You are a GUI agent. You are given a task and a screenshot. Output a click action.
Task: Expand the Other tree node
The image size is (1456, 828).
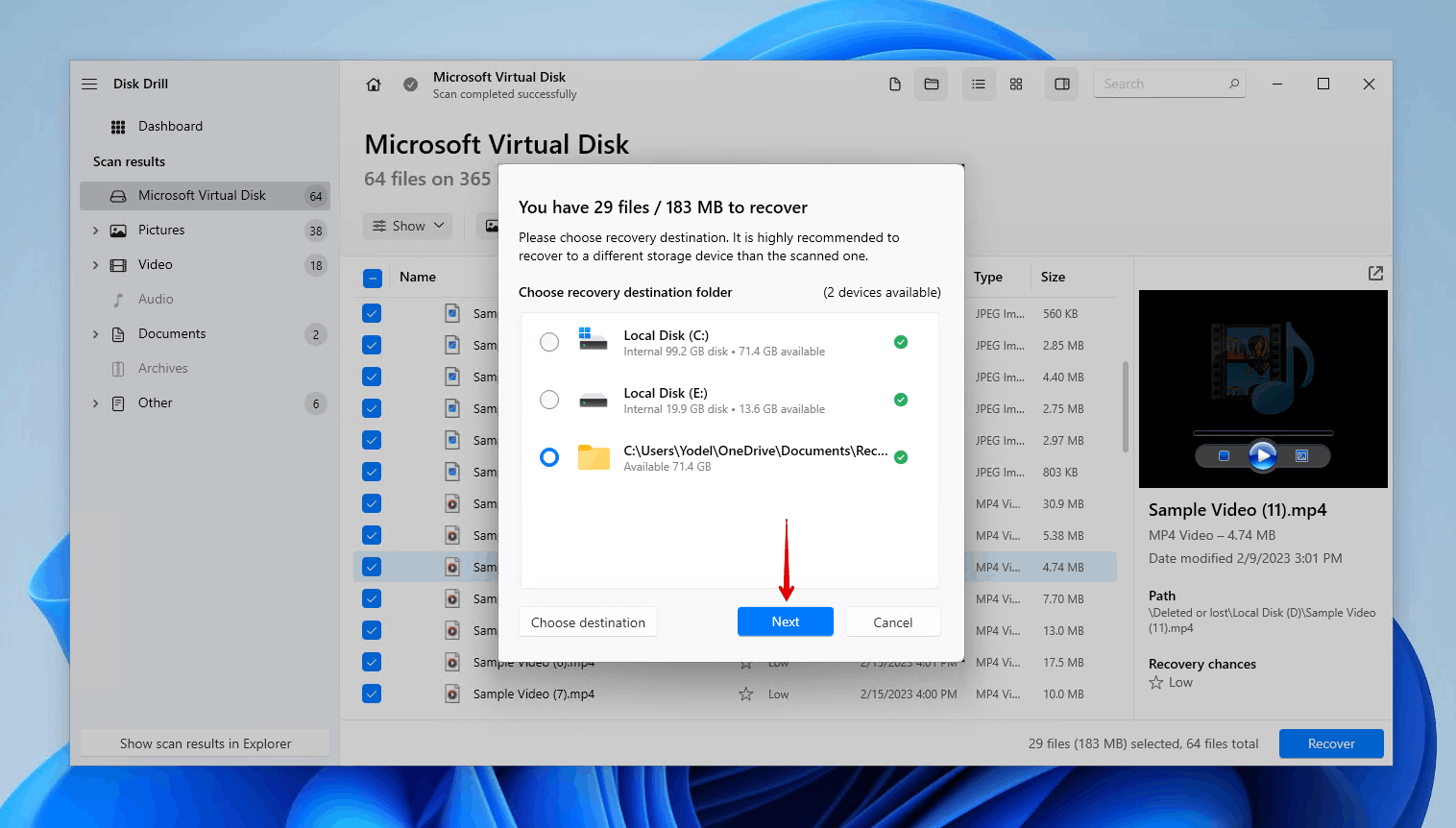pos(95,403)
